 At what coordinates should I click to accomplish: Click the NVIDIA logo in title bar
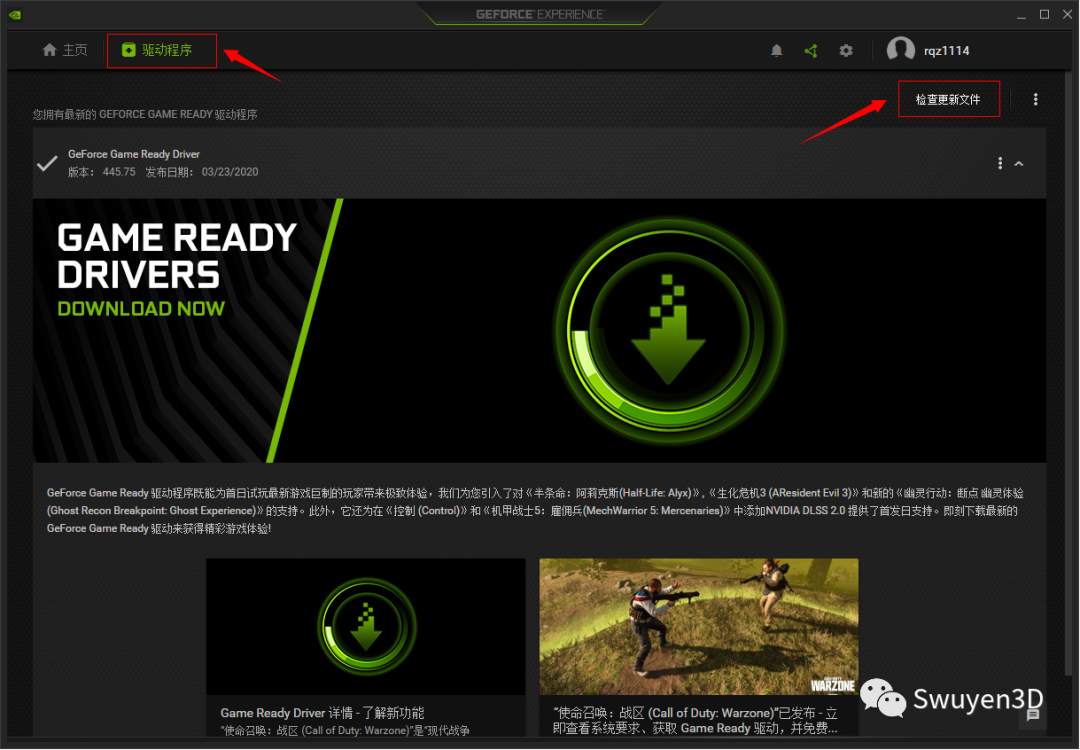pos(15,14)
